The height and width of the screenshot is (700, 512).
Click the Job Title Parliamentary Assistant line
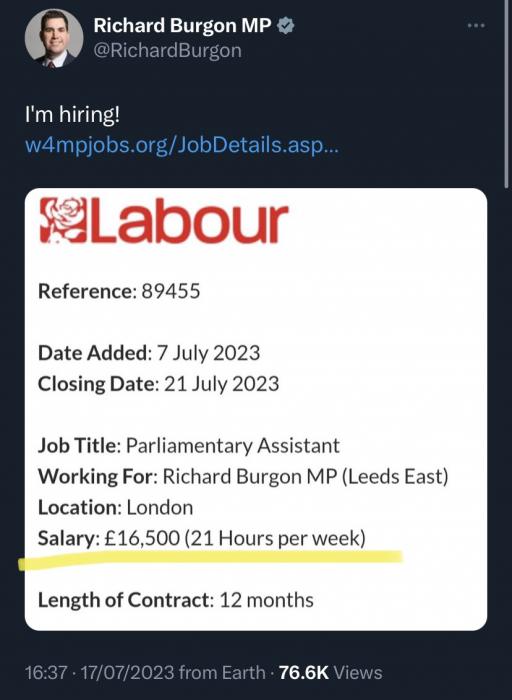click(x=189, y=446)
